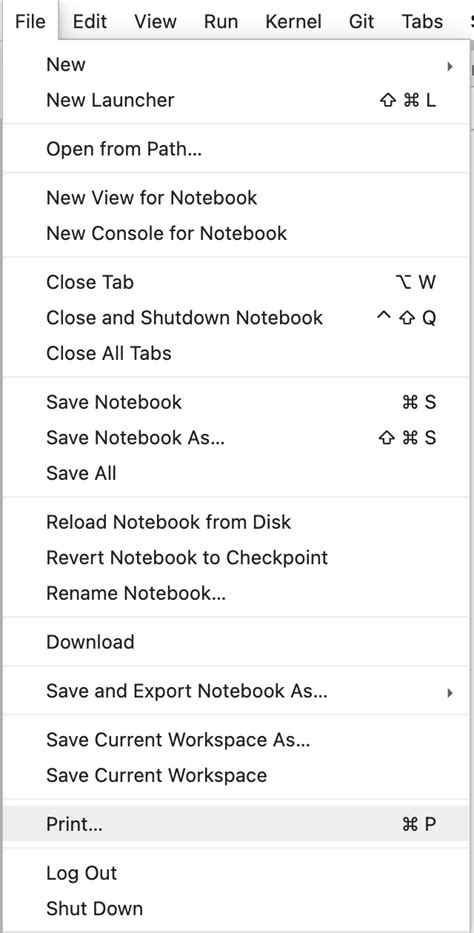474x933 pixels.
Task: Expand the New submenu arrow
Action: pyautogui.click(x=450, y=66)
